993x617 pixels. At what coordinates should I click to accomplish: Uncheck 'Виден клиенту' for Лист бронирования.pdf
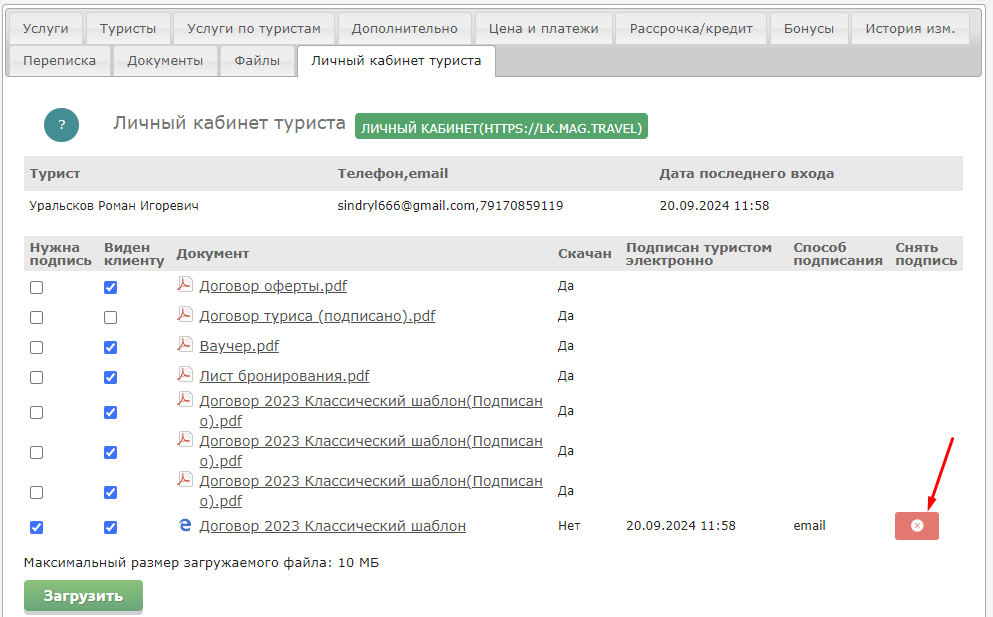coord(110,378)
